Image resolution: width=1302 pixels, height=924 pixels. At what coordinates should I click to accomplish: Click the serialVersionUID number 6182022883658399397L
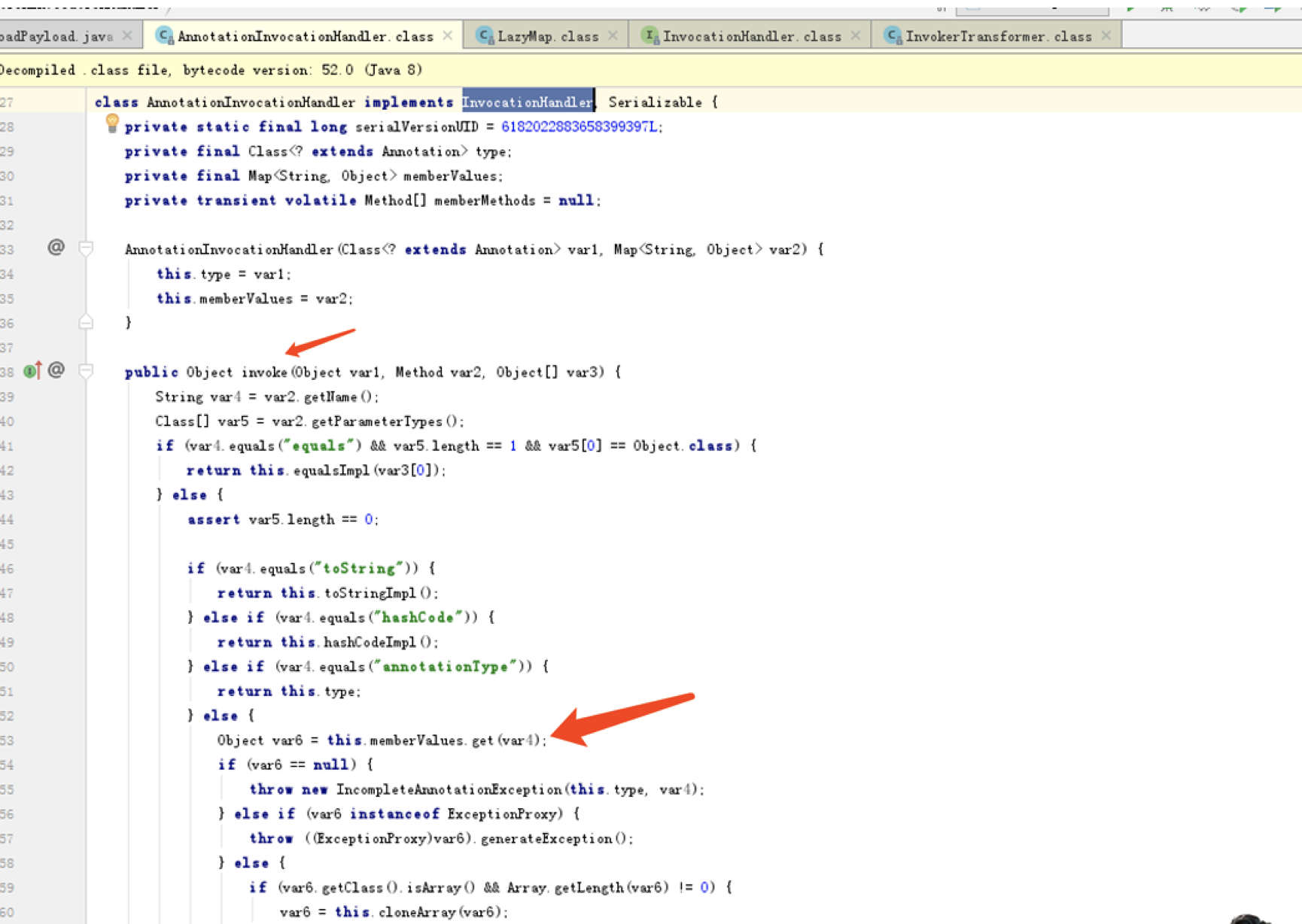coord(579,126)
